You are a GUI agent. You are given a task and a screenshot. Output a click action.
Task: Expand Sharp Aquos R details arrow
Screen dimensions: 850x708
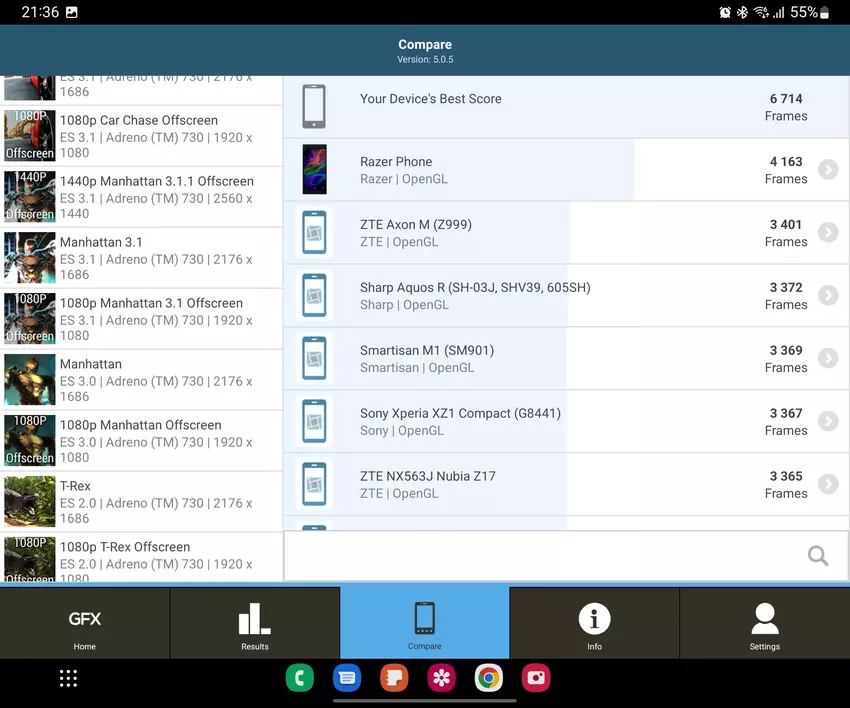tap(827, 296)
